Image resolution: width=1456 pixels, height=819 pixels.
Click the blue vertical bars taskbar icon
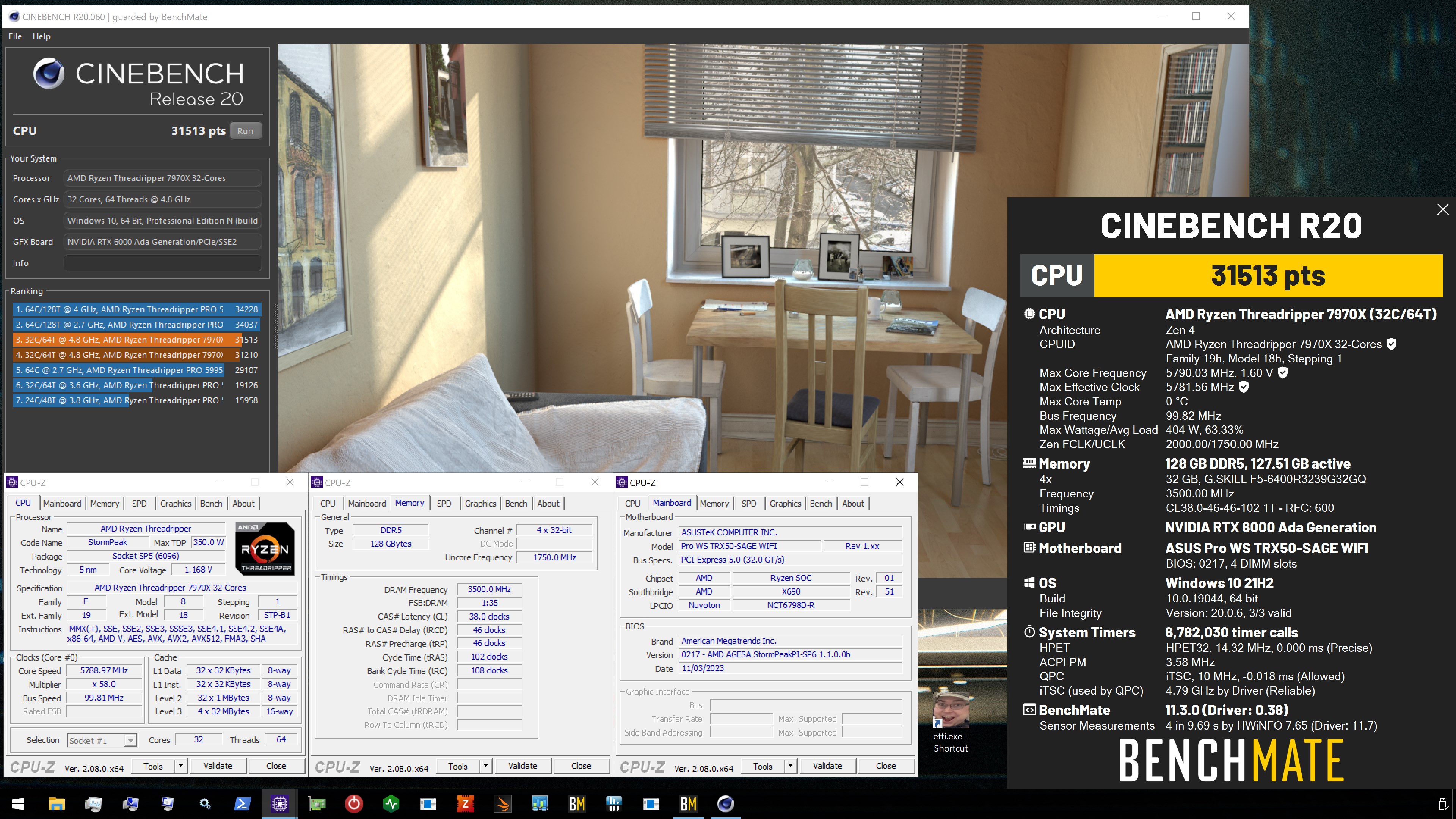tap(614, 803)
